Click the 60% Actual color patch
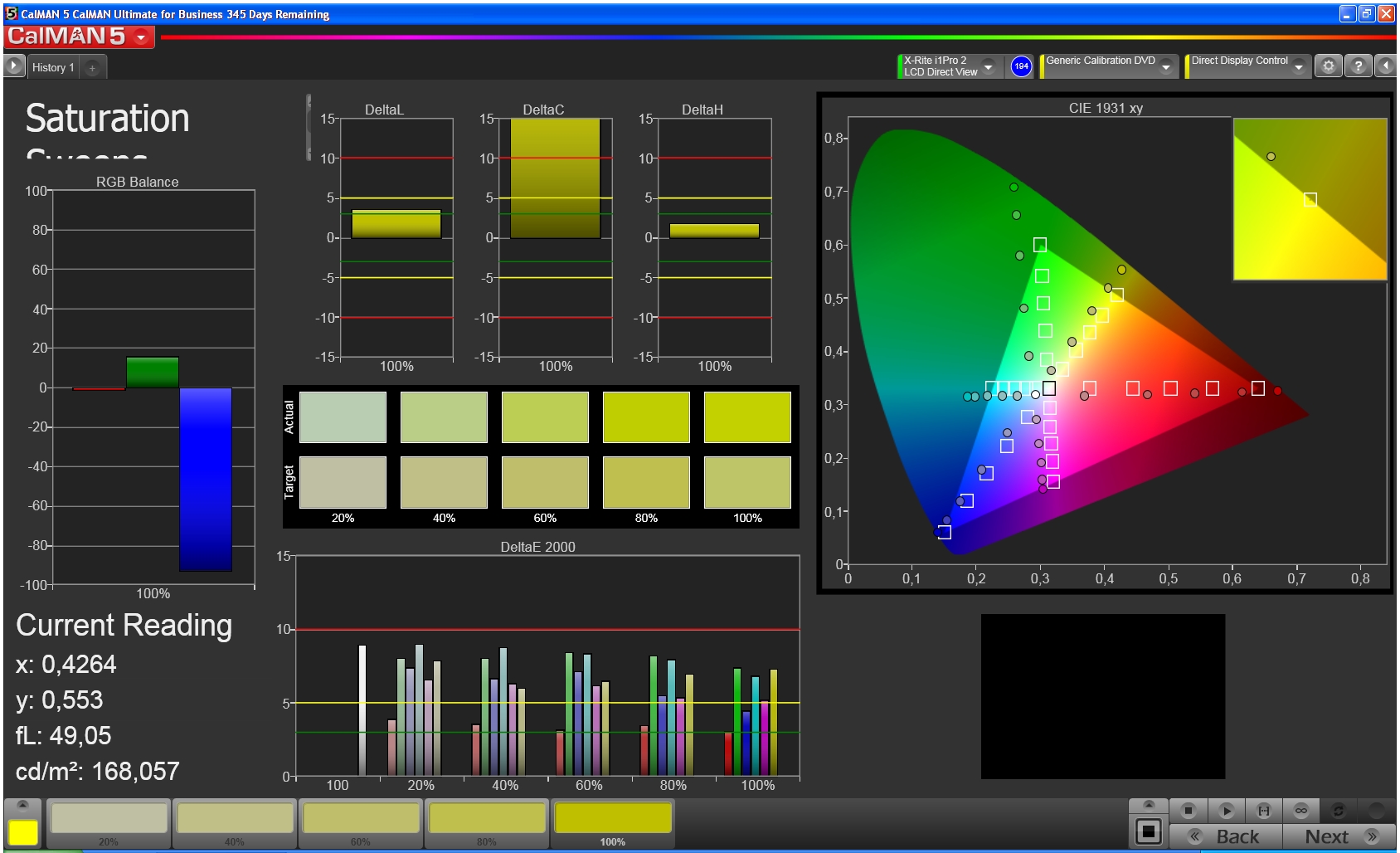This screenshot has height=853, width=1400. click(545, 417)
